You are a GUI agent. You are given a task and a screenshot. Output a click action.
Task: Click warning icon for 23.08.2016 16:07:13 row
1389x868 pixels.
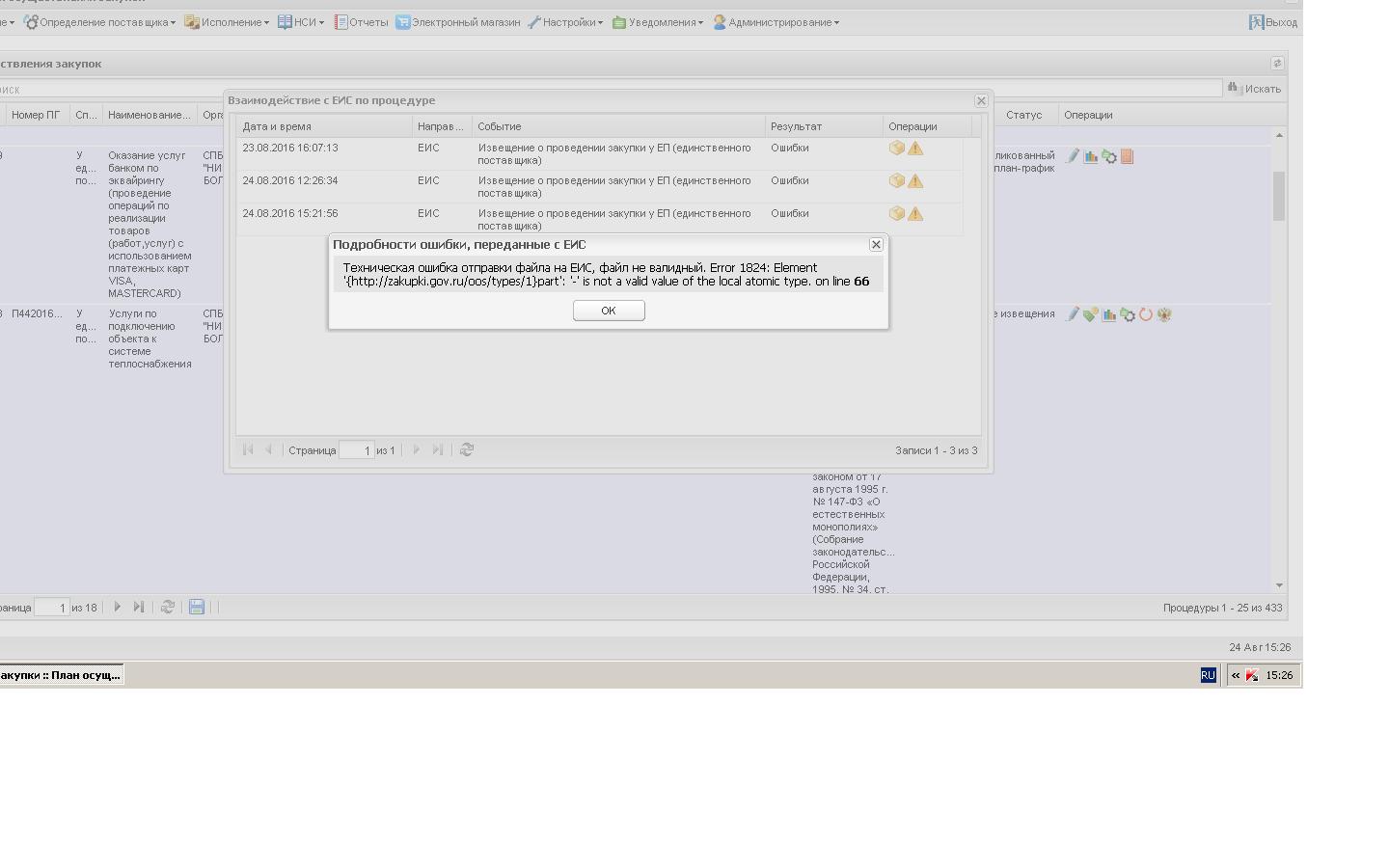tap(915, 149)
